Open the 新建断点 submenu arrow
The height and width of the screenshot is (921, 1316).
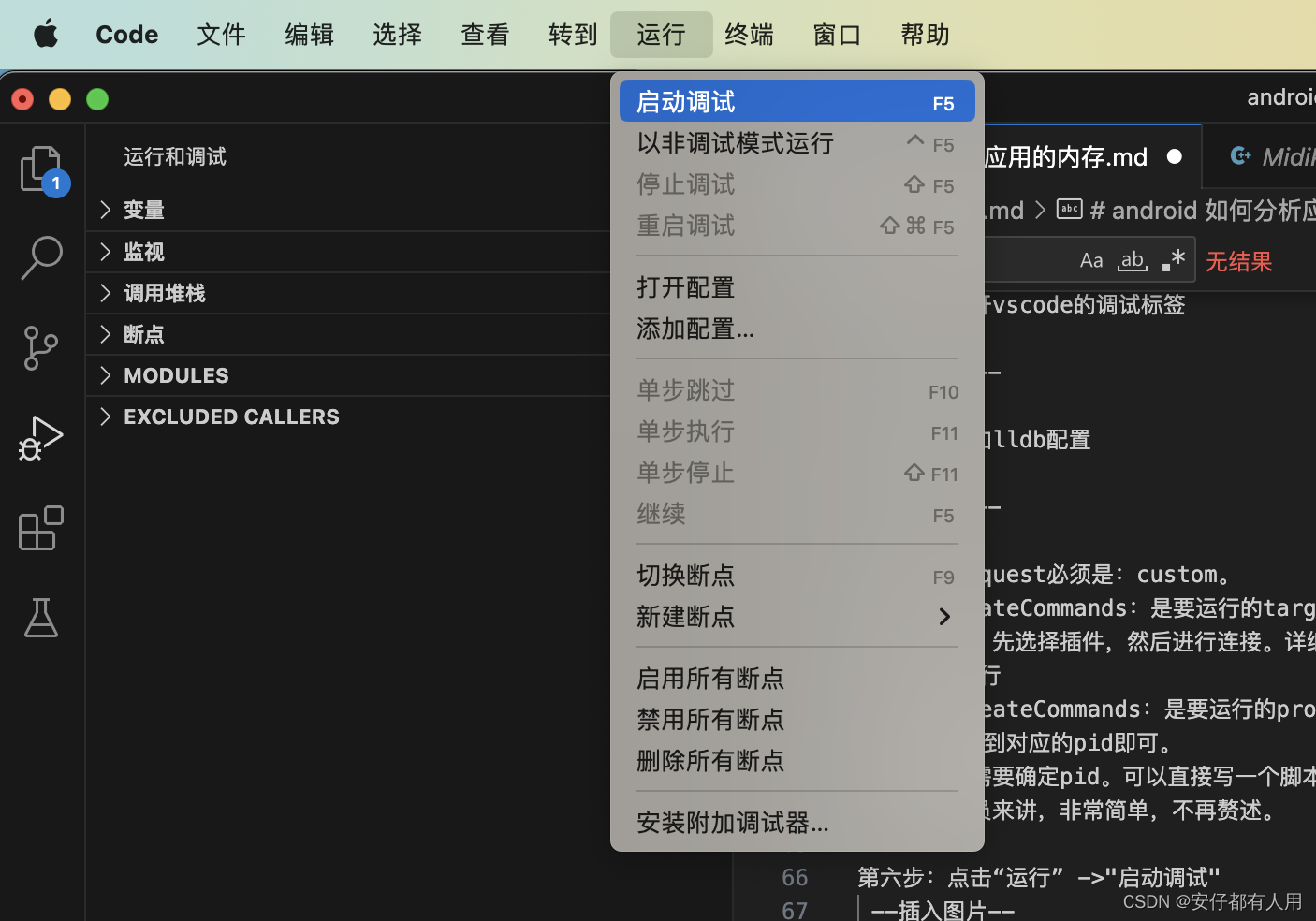tap(944, 617)
